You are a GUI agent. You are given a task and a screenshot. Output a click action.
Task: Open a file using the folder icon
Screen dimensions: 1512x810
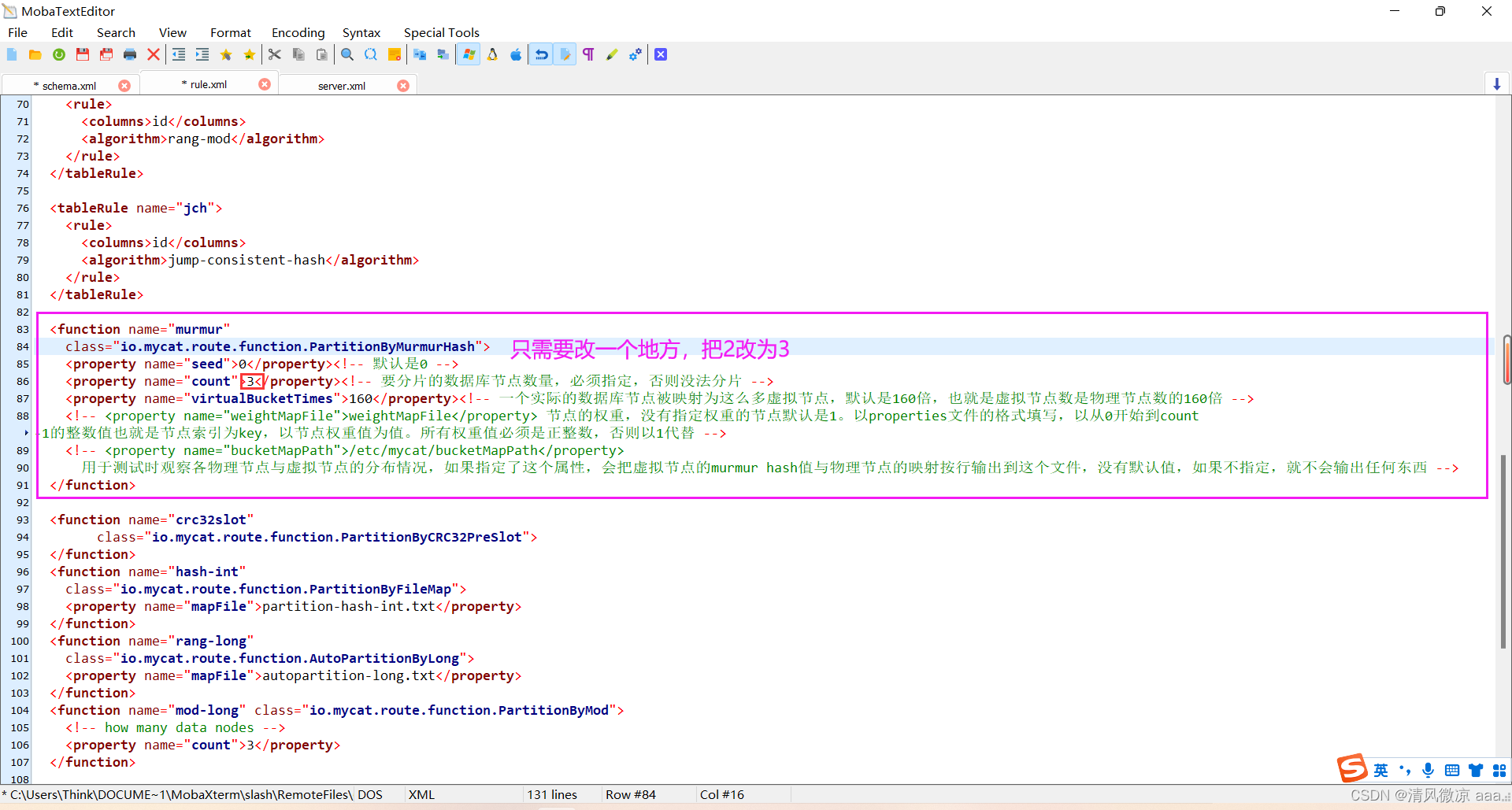tap(35, 54)
